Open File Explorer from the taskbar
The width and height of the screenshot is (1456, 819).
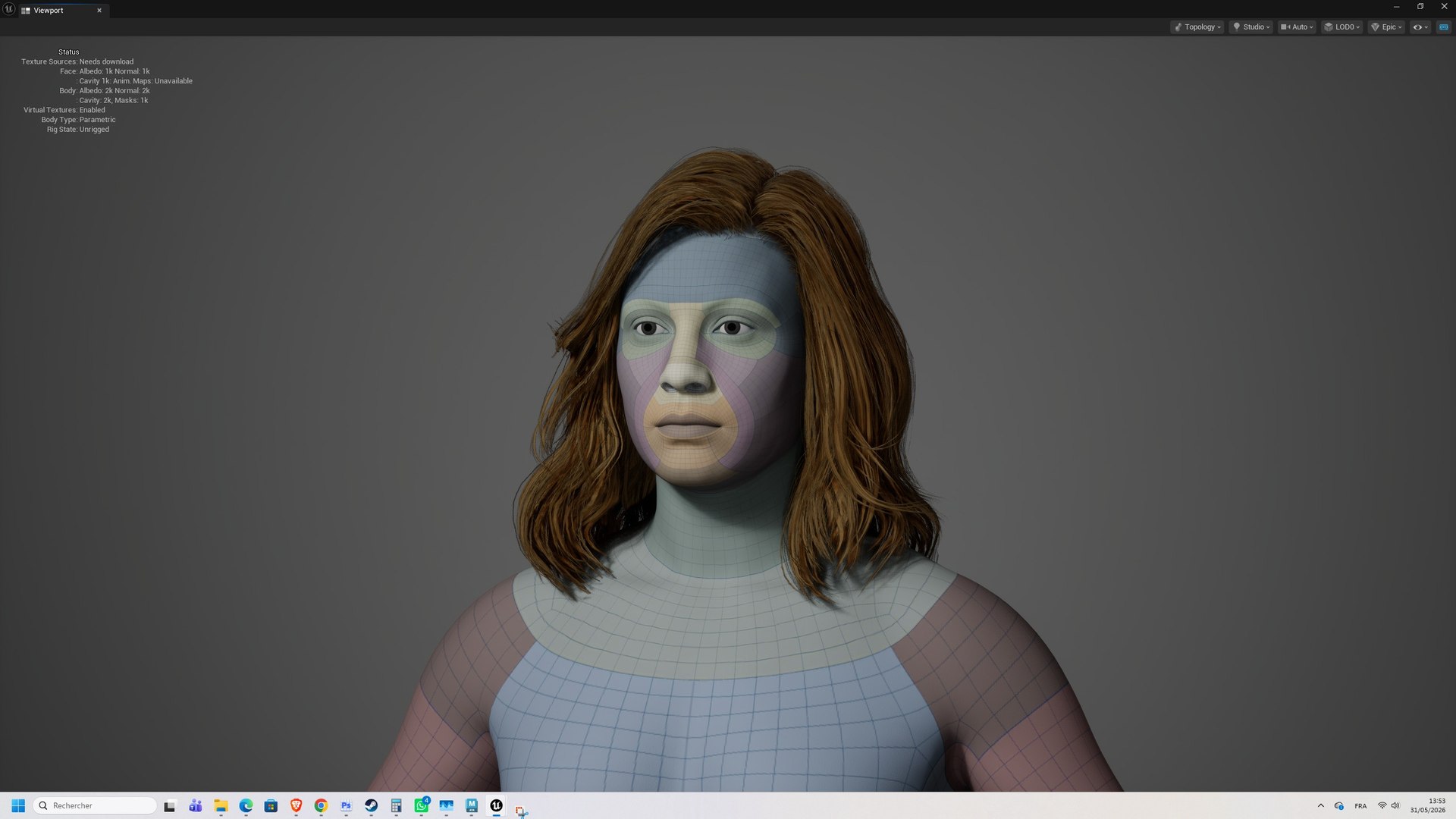coord(221,805)
